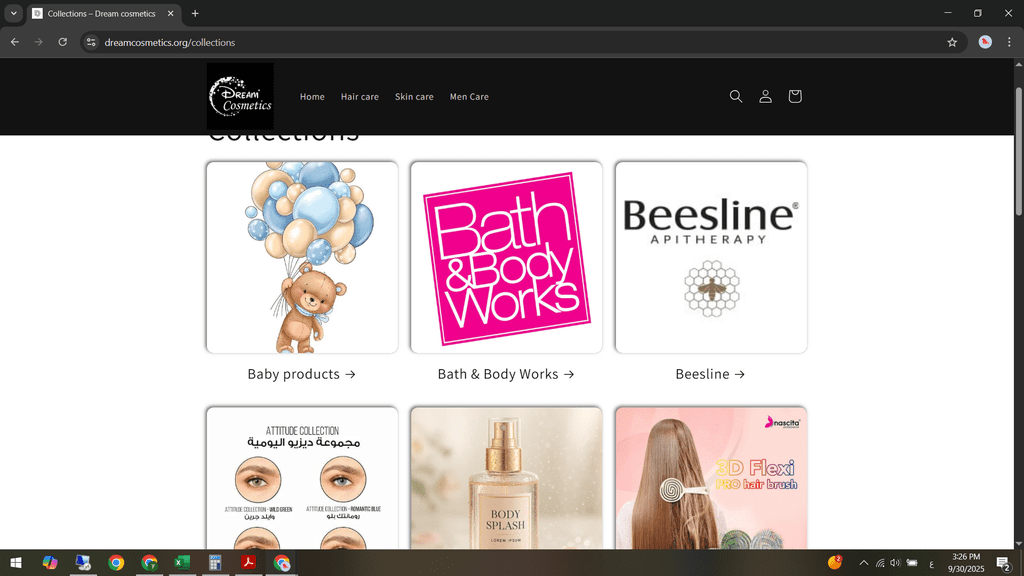Click the address bar URL field
This screenshot has height=576, width=1024.
[x=522, y=42]
